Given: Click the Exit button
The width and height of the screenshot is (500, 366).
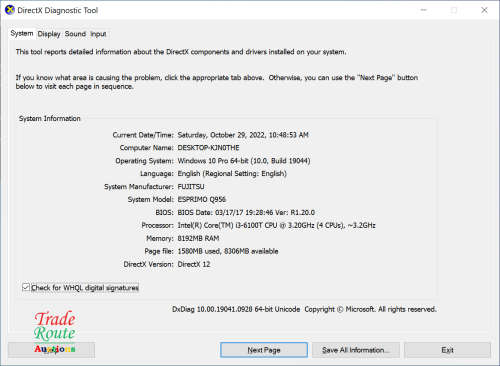Looking at the screenshot, I should [447, 350].
